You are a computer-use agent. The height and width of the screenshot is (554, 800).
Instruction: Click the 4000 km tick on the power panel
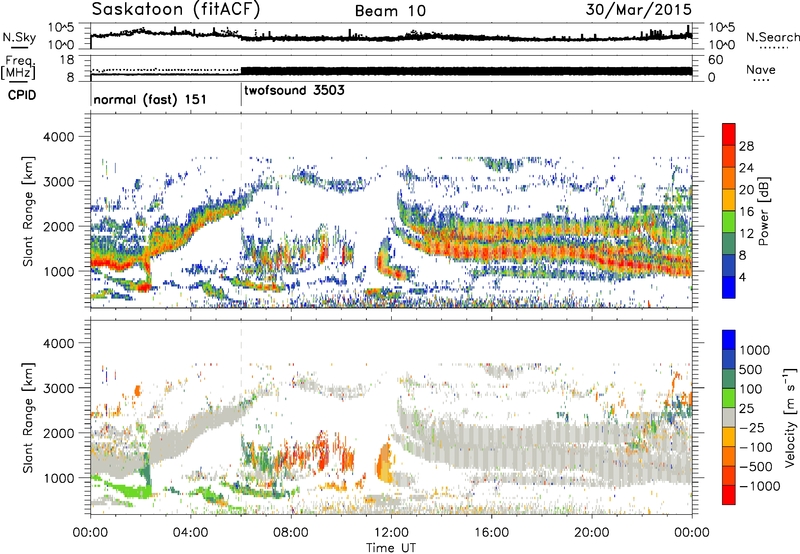click(58, 137)
